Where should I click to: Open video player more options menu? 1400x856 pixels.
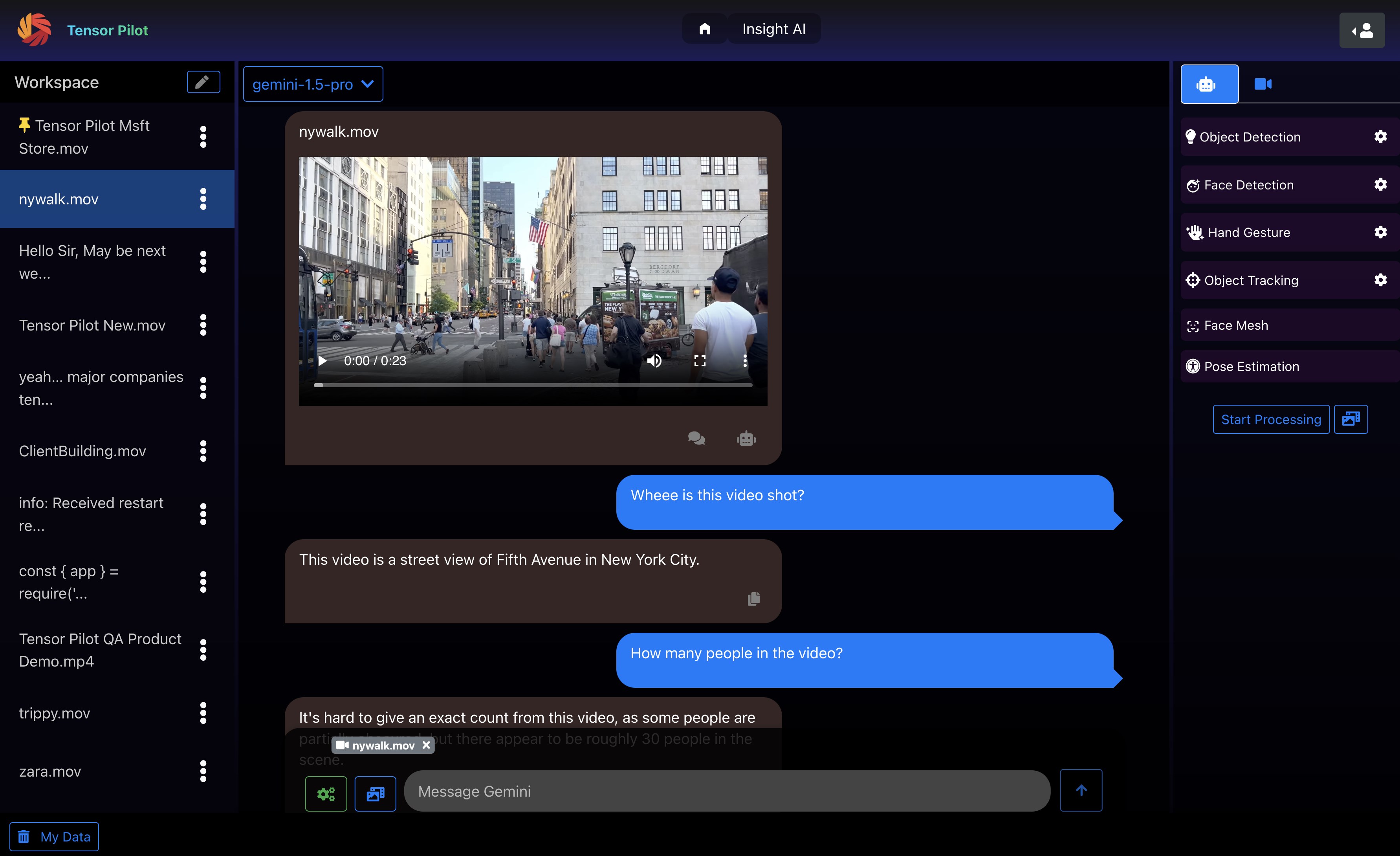[x=745, y=361]
